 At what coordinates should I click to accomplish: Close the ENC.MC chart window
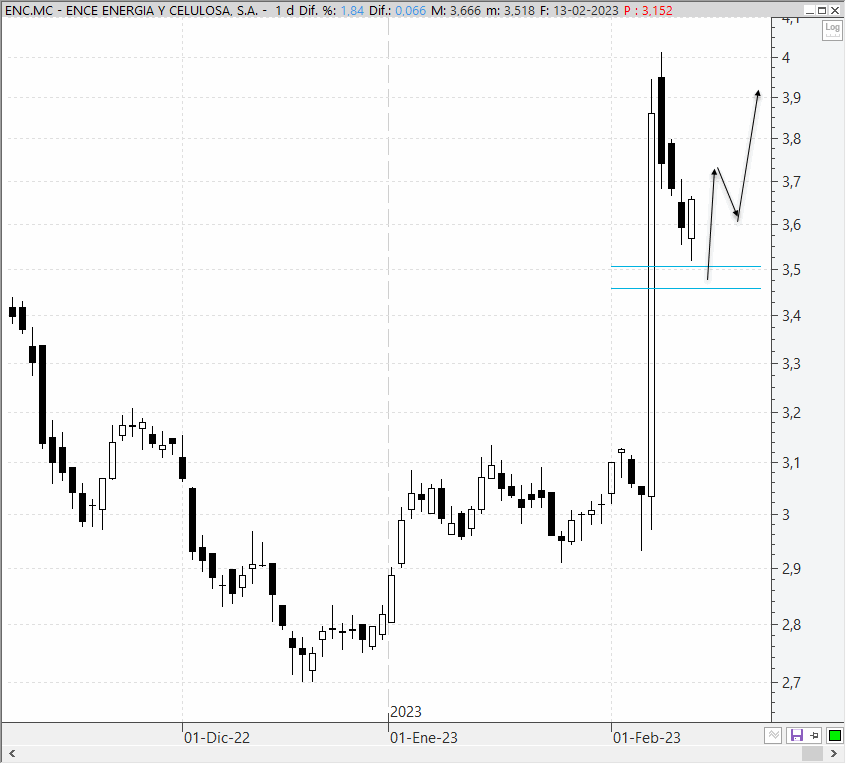pyautogui.click(x=834, y=10)
